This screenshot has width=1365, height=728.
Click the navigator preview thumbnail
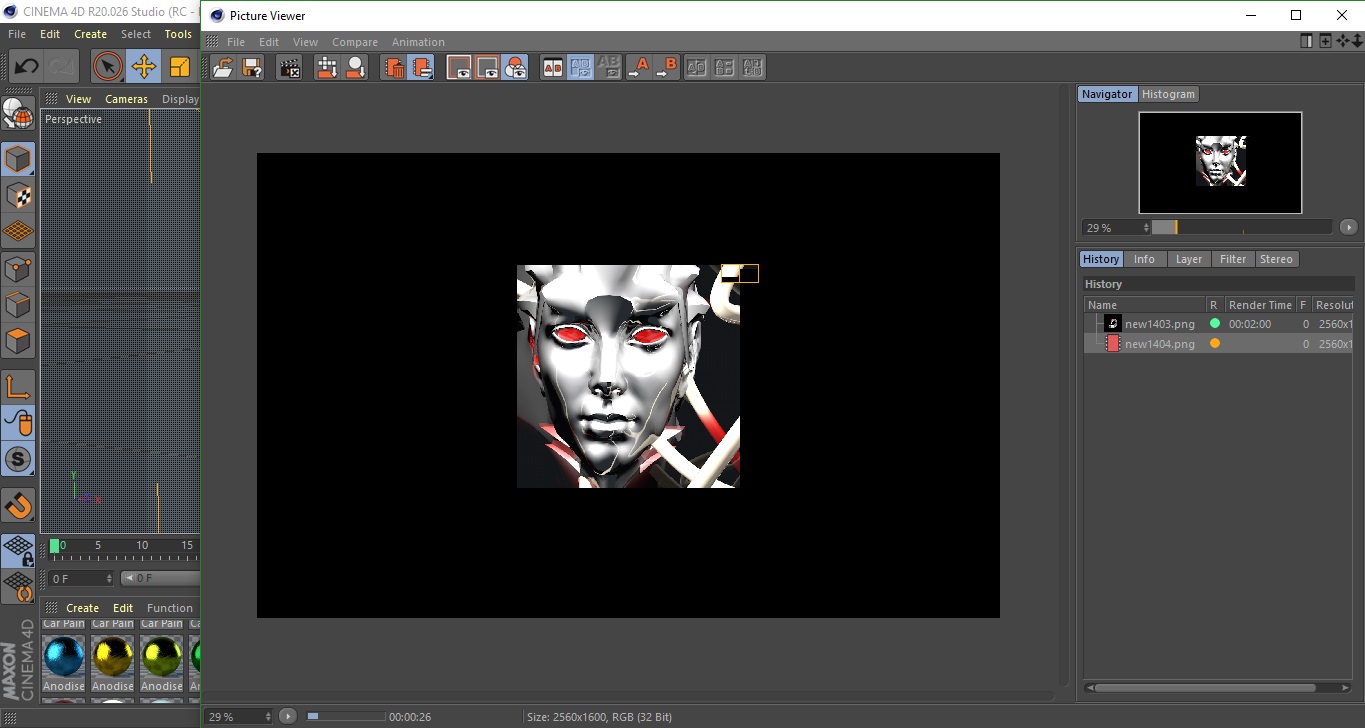click(x=1220, y=162)
